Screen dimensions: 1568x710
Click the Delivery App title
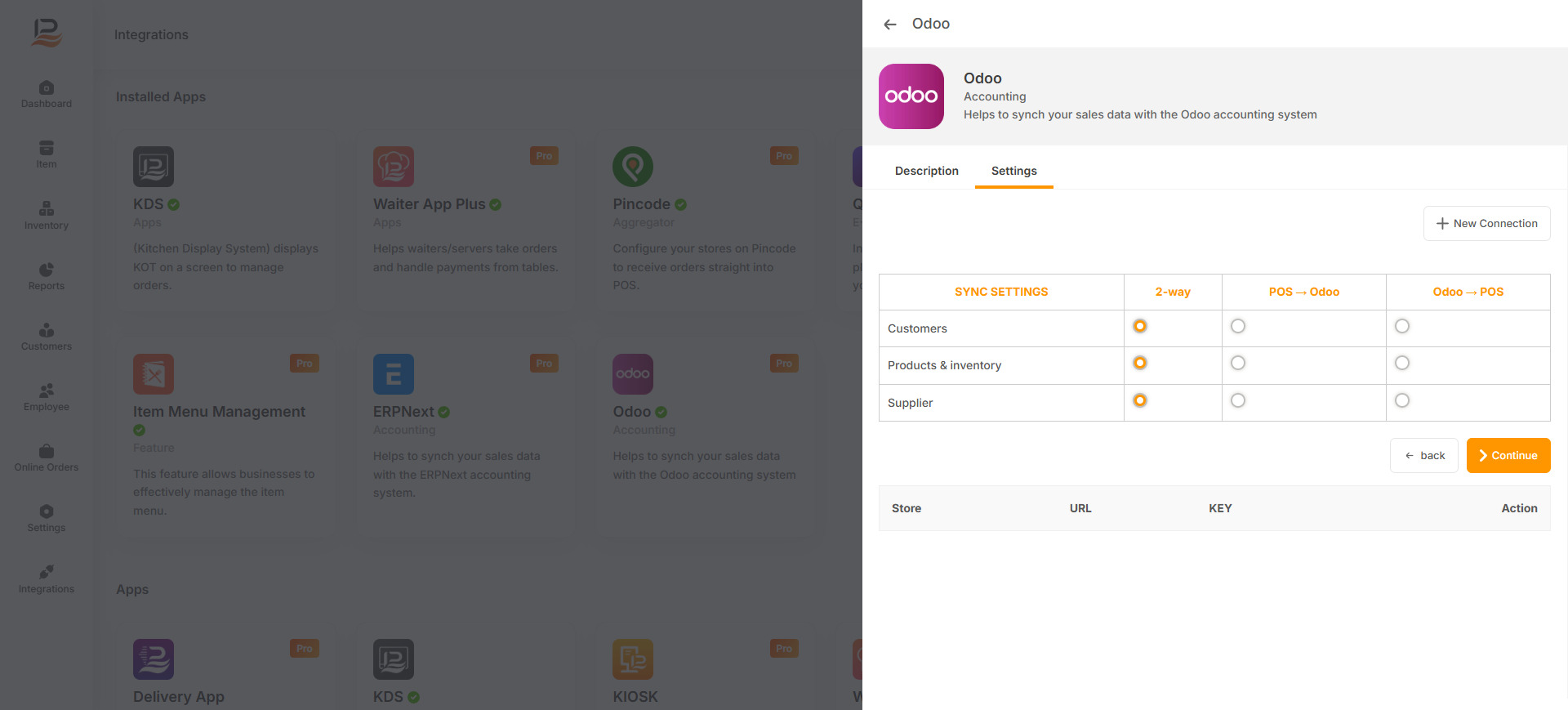tap(179, 697)
